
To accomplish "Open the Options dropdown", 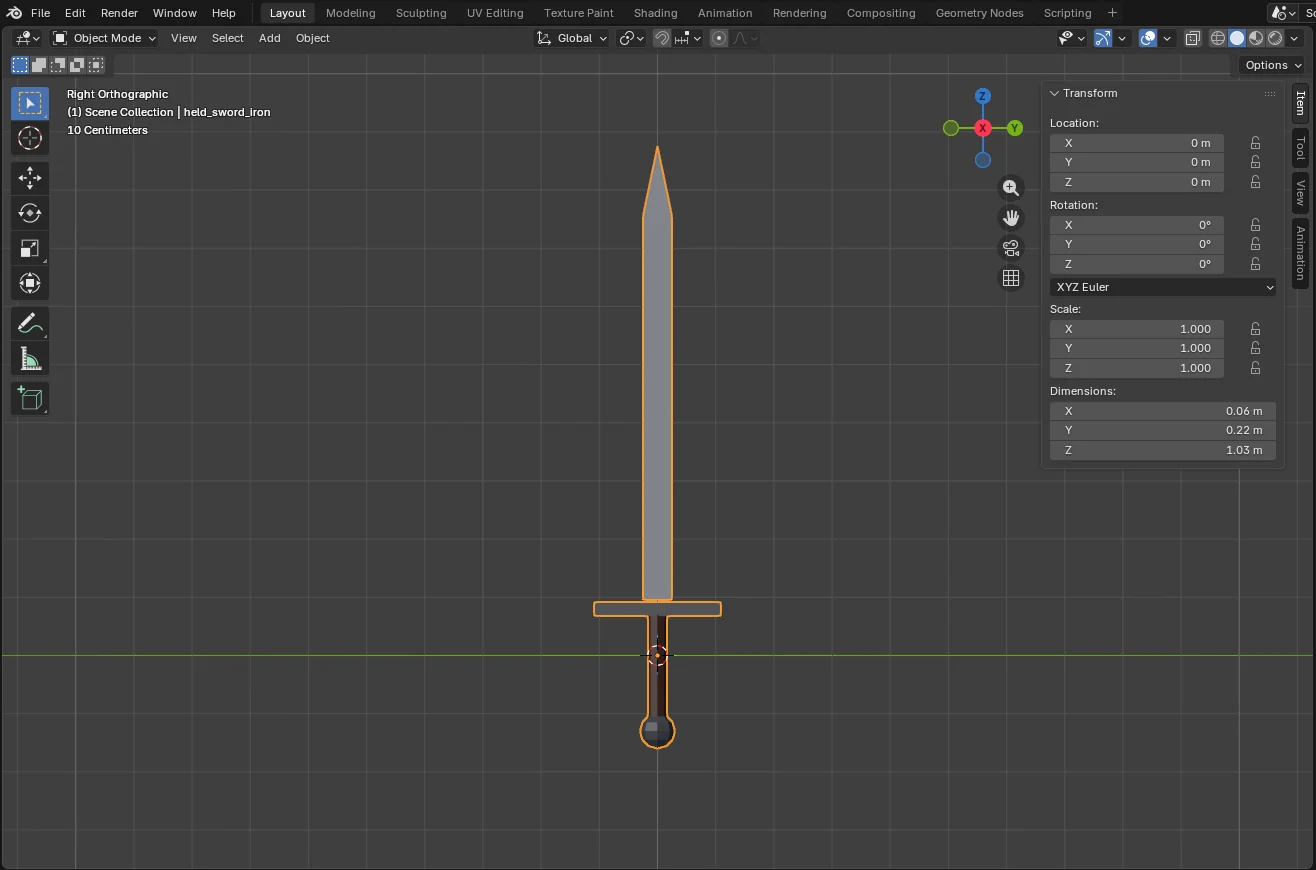I will [x=1273, y=65].
